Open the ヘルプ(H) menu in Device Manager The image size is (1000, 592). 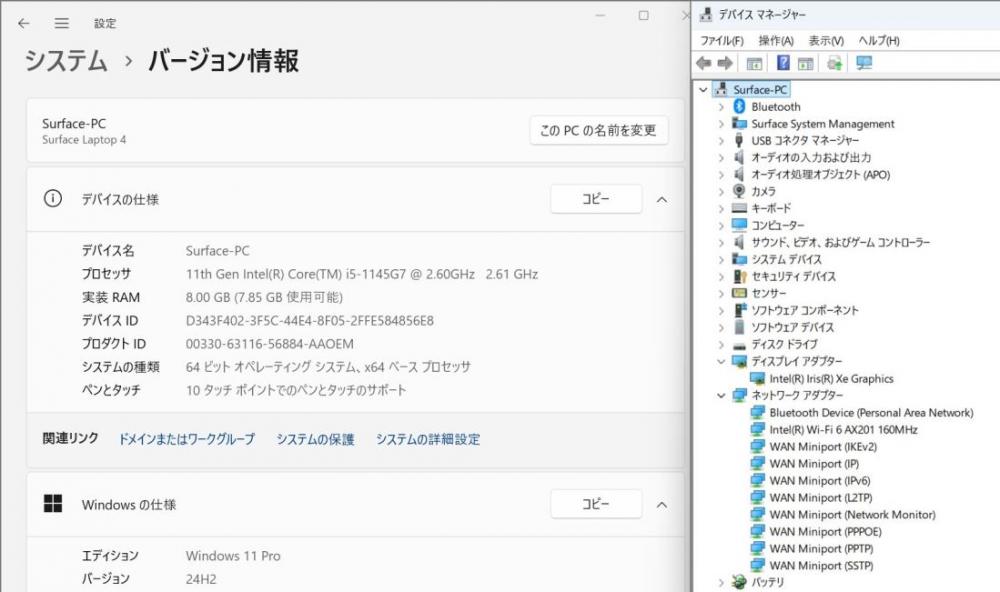click(x=879, y=41)
